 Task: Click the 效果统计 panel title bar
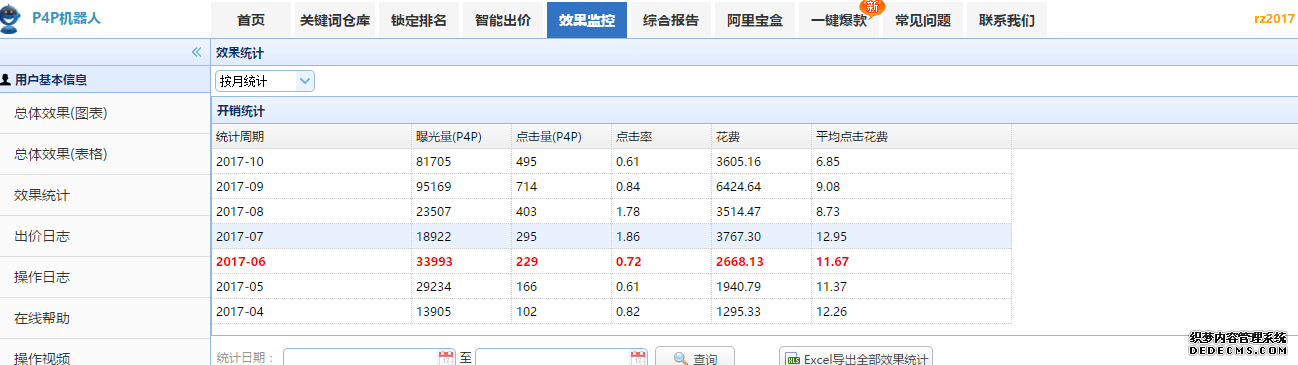point(754,53)
